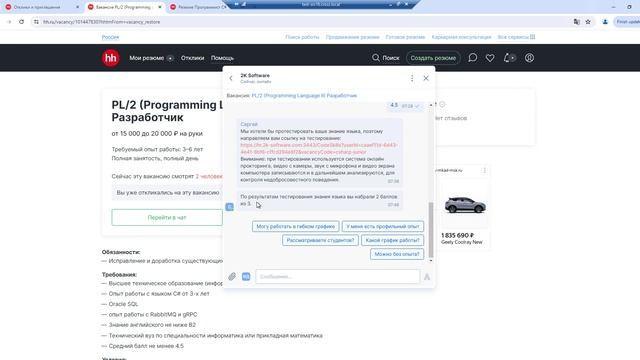Viewport: 640px width, 360px height.
Task: Bookmark this page with the star icon
Action: (588, 22)
